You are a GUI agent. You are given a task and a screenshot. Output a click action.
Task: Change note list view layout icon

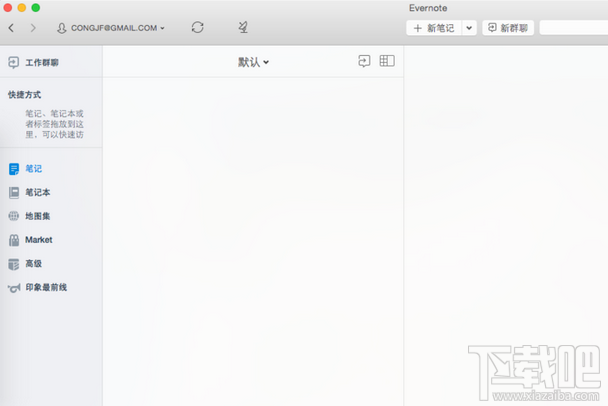coord(387,61)
